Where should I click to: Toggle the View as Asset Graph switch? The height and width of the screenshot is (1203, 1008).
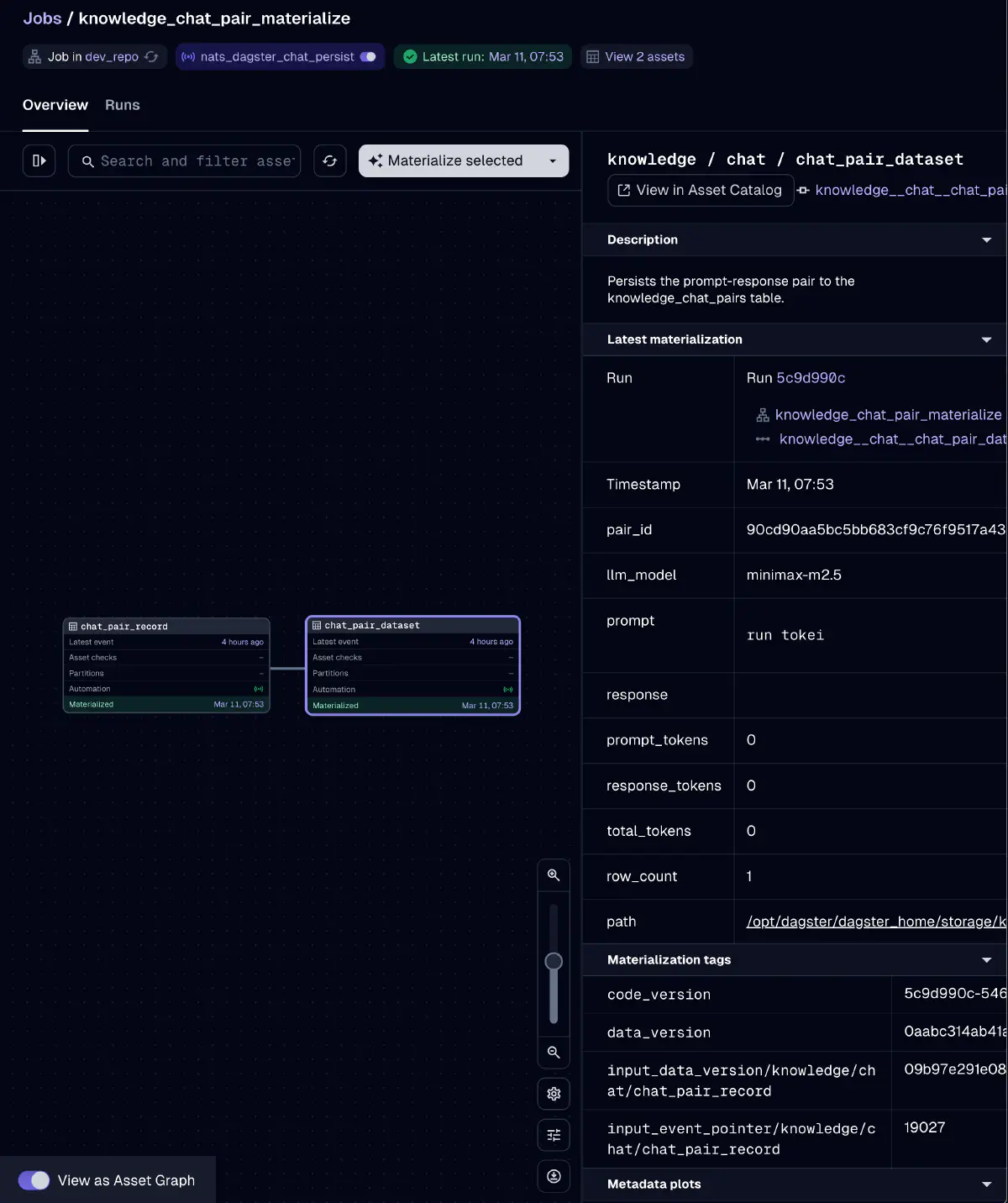tap(34, 1180)
